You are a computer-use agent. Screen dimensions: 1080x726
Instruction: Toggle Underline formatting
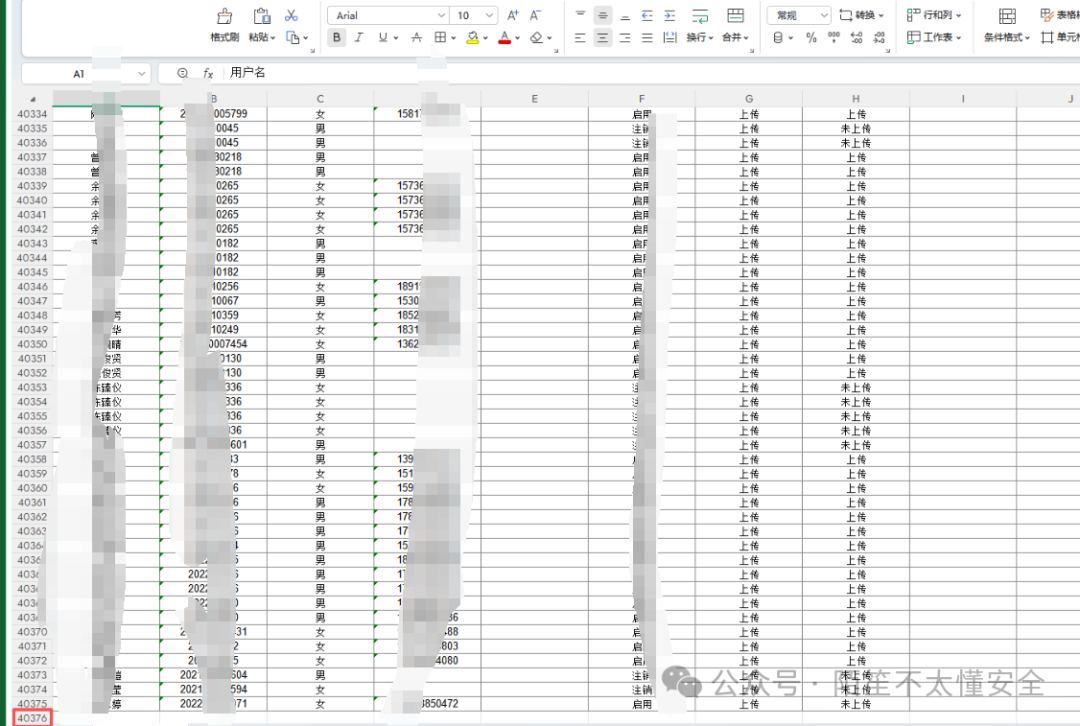click(x=383, y=37)
